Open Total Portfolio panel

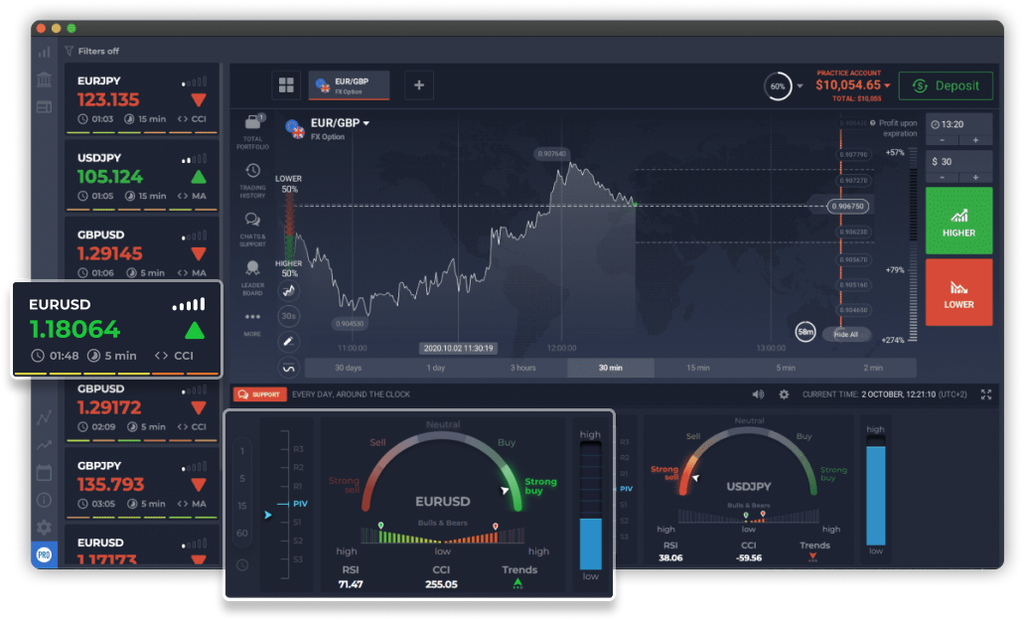(253, 131)
